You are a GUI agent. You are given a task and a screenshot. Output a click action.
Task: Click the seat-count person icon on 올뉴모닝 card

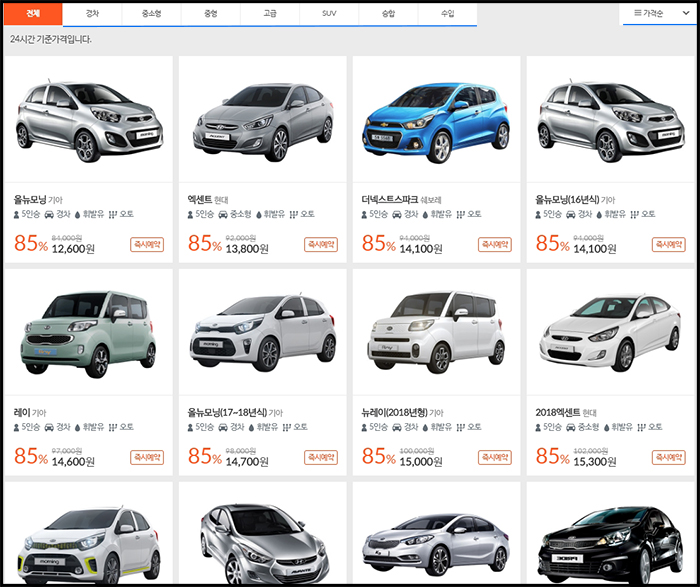tap(17, 215)
